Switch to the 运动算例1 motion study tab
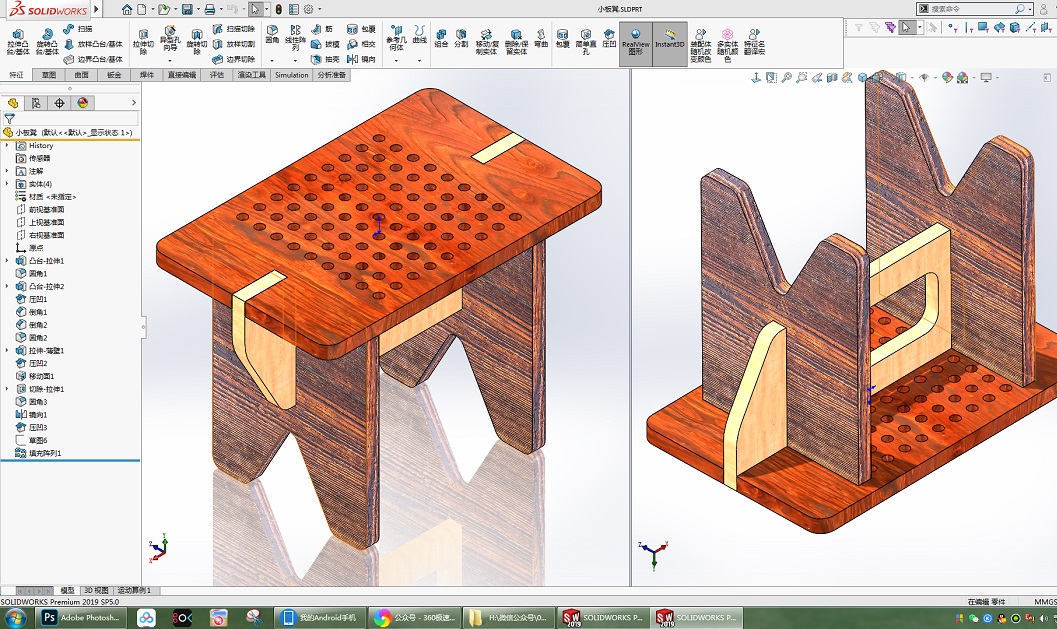The height and width of the screenshot is (629, 1057). click(134, 591)
